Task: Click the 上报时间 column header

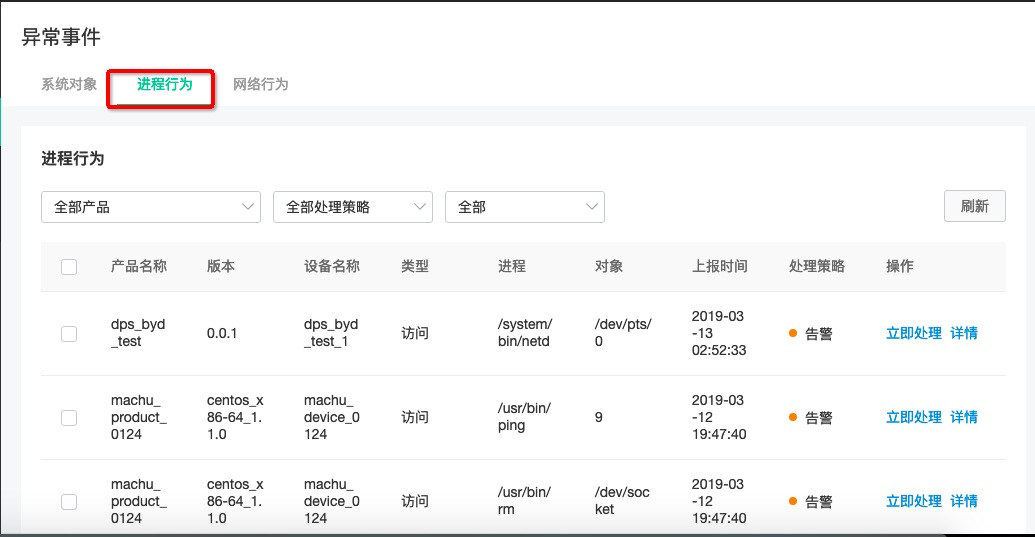Action: pyautogui.click(x=719, y=267)
